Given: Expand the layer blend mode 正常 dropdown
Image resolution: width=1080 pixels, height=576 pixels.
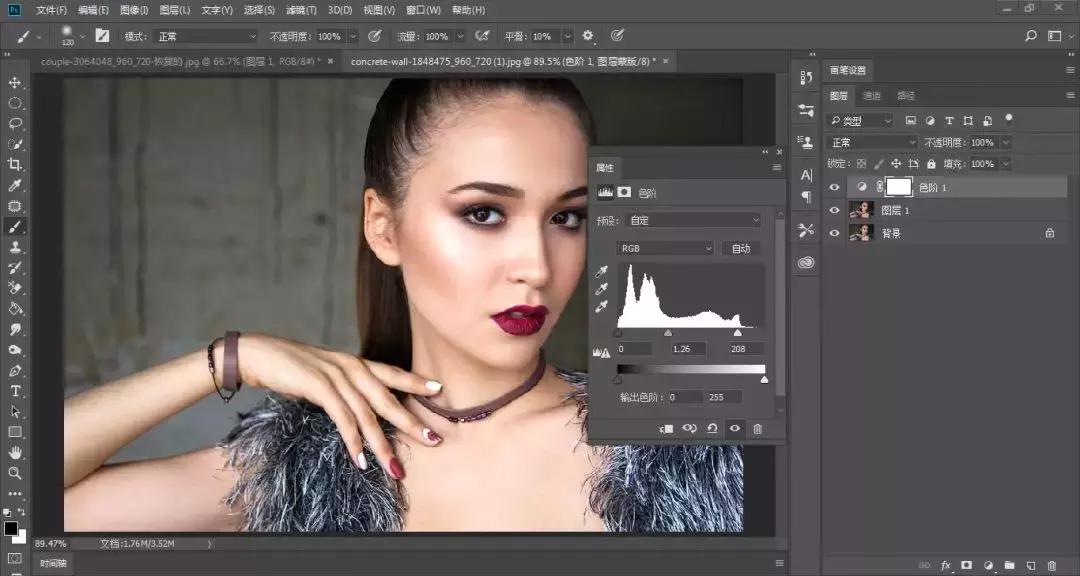Looking at the screenshot, I should click(x=871, y=143).
